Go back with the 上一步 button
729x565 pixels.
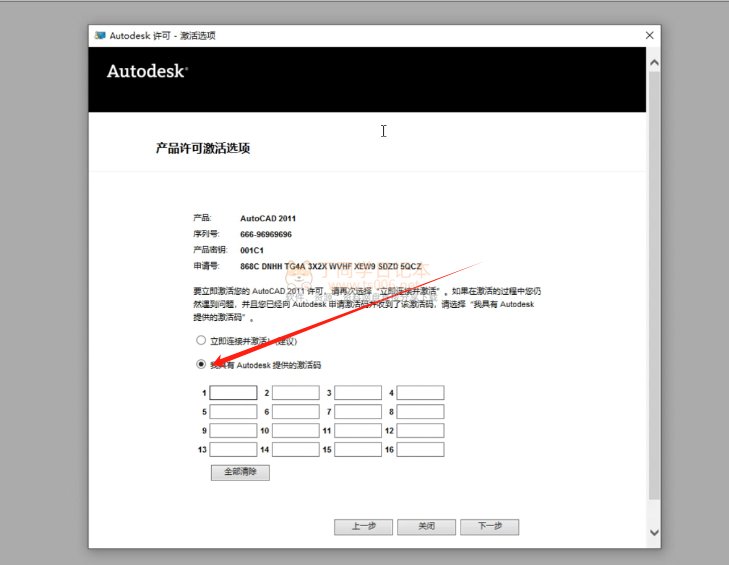(x=363, y=527)
